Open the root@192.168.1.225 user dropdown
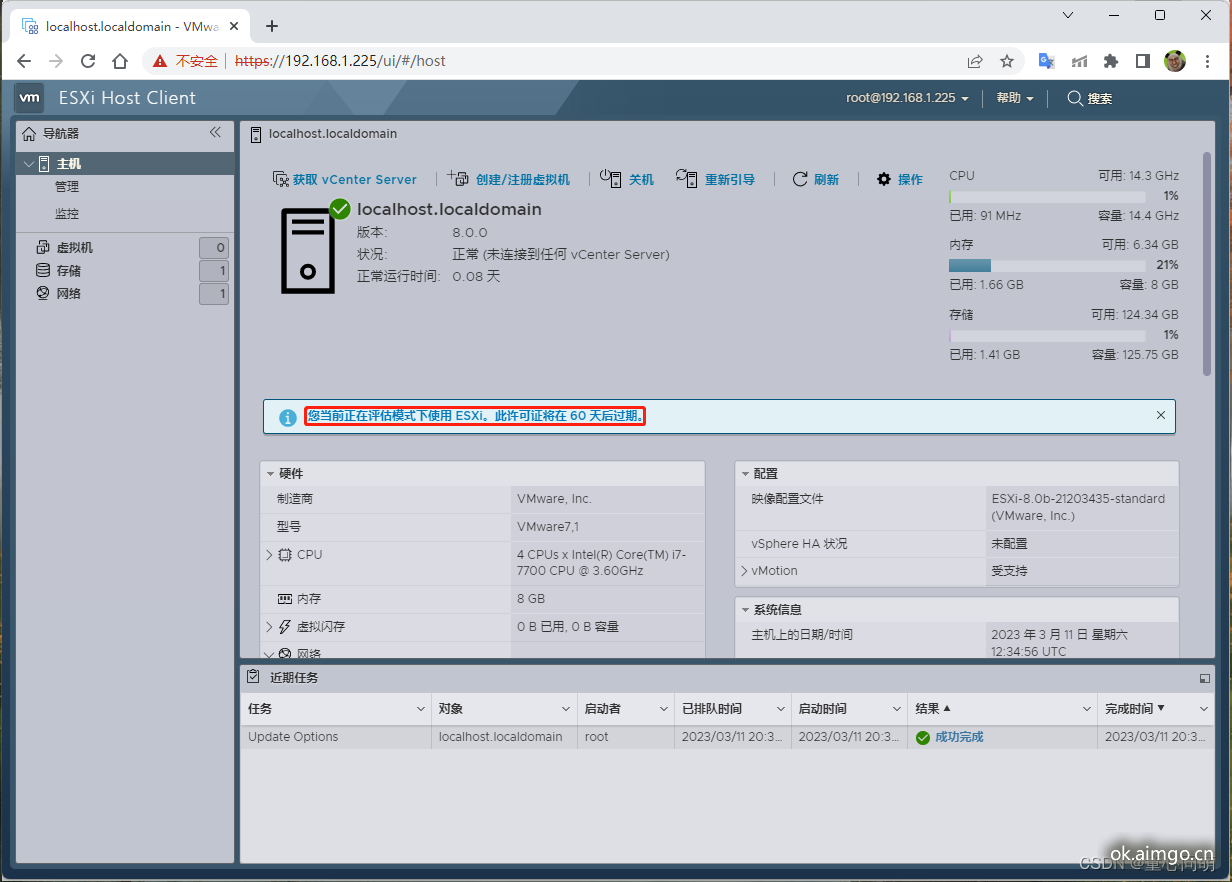This screenshot has width=1232, height=882. [907, 98]
